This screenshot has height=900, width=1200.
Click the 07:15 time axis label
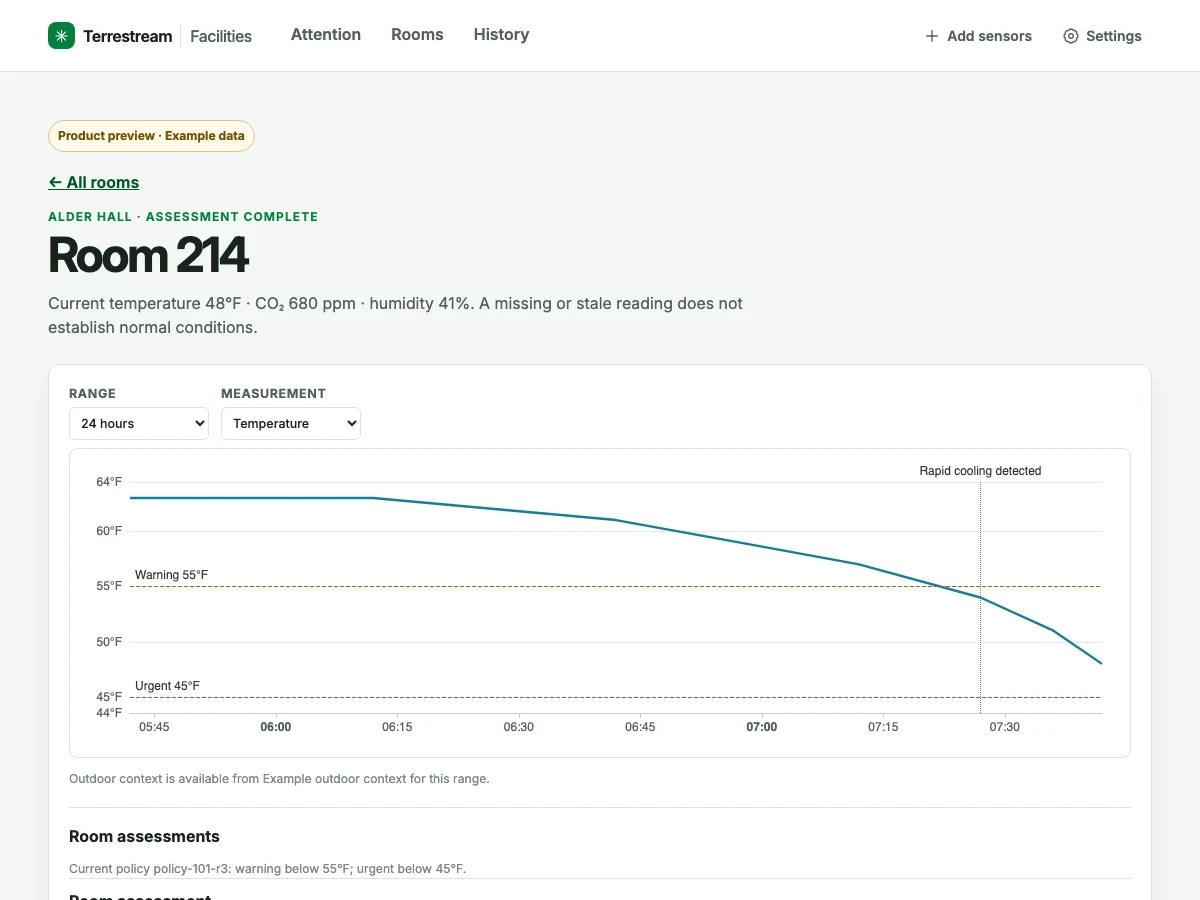pyautogui.click(x=883, y=727)
